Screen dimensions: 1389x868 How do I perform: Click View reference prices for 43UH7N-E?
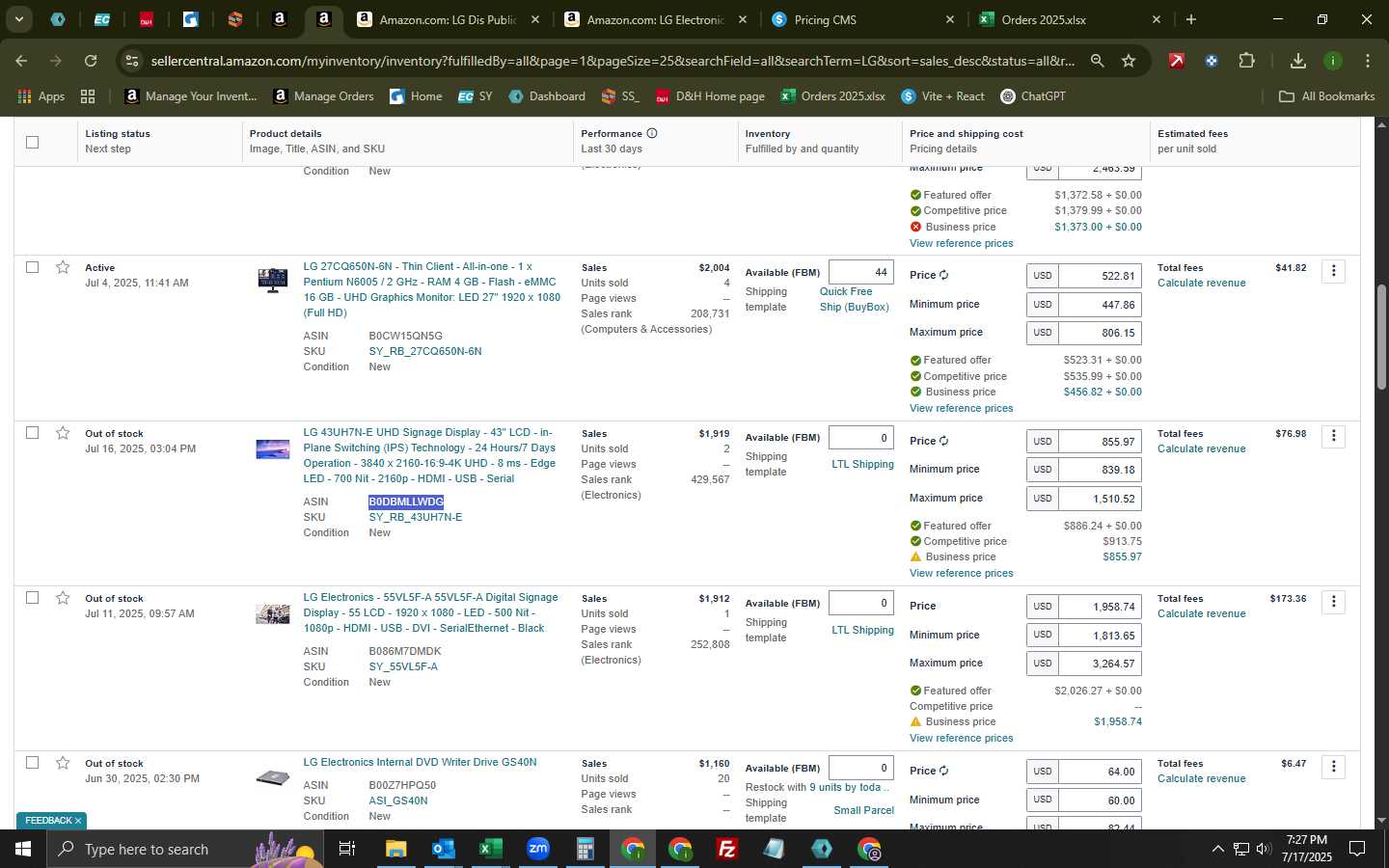961,573
